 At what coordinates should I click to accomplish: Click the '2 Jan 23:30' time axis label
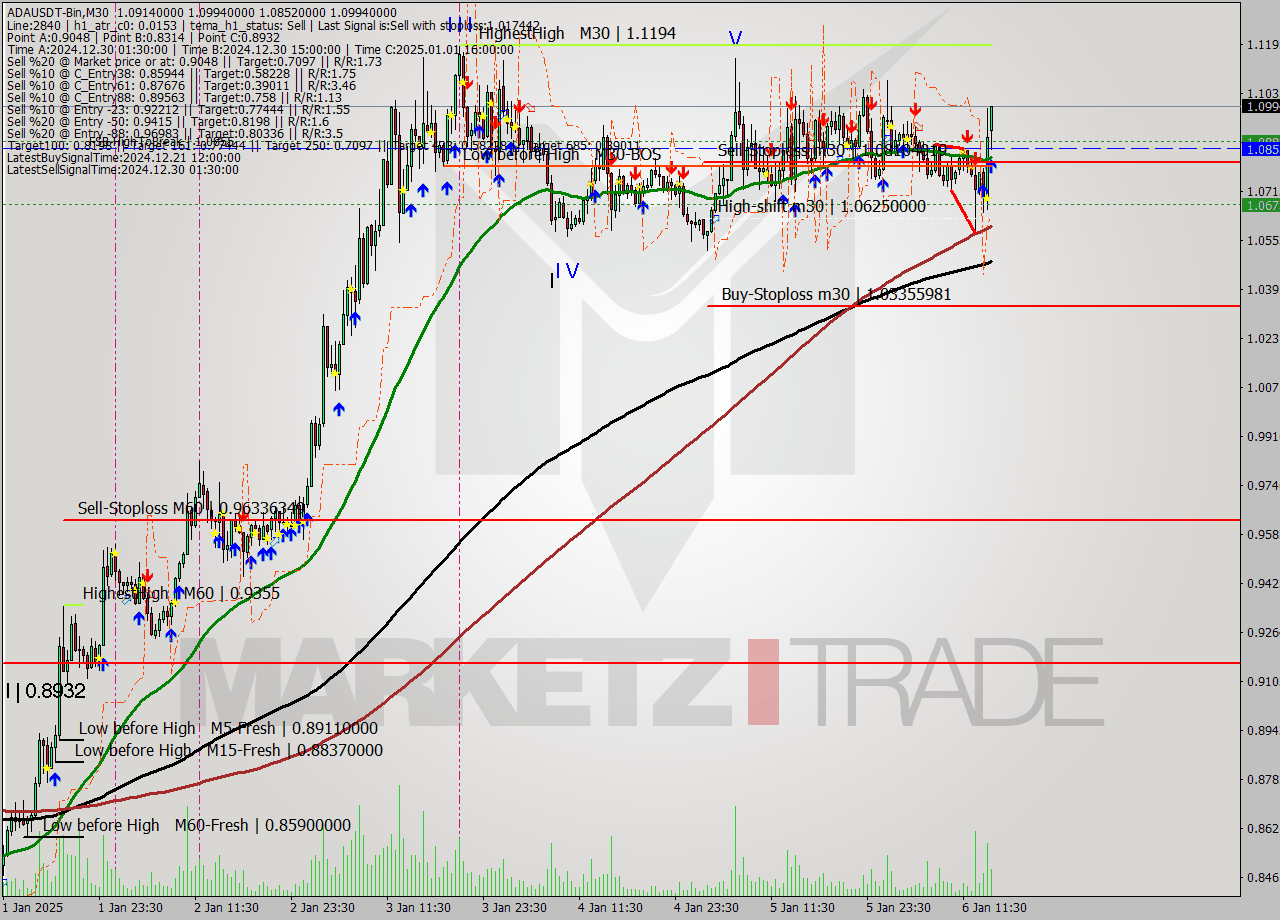tap(323, 908)
